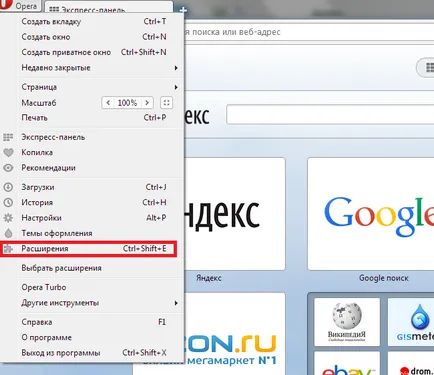
Task: Click the Рекомендации eye icon
Action: click(8, 168)
